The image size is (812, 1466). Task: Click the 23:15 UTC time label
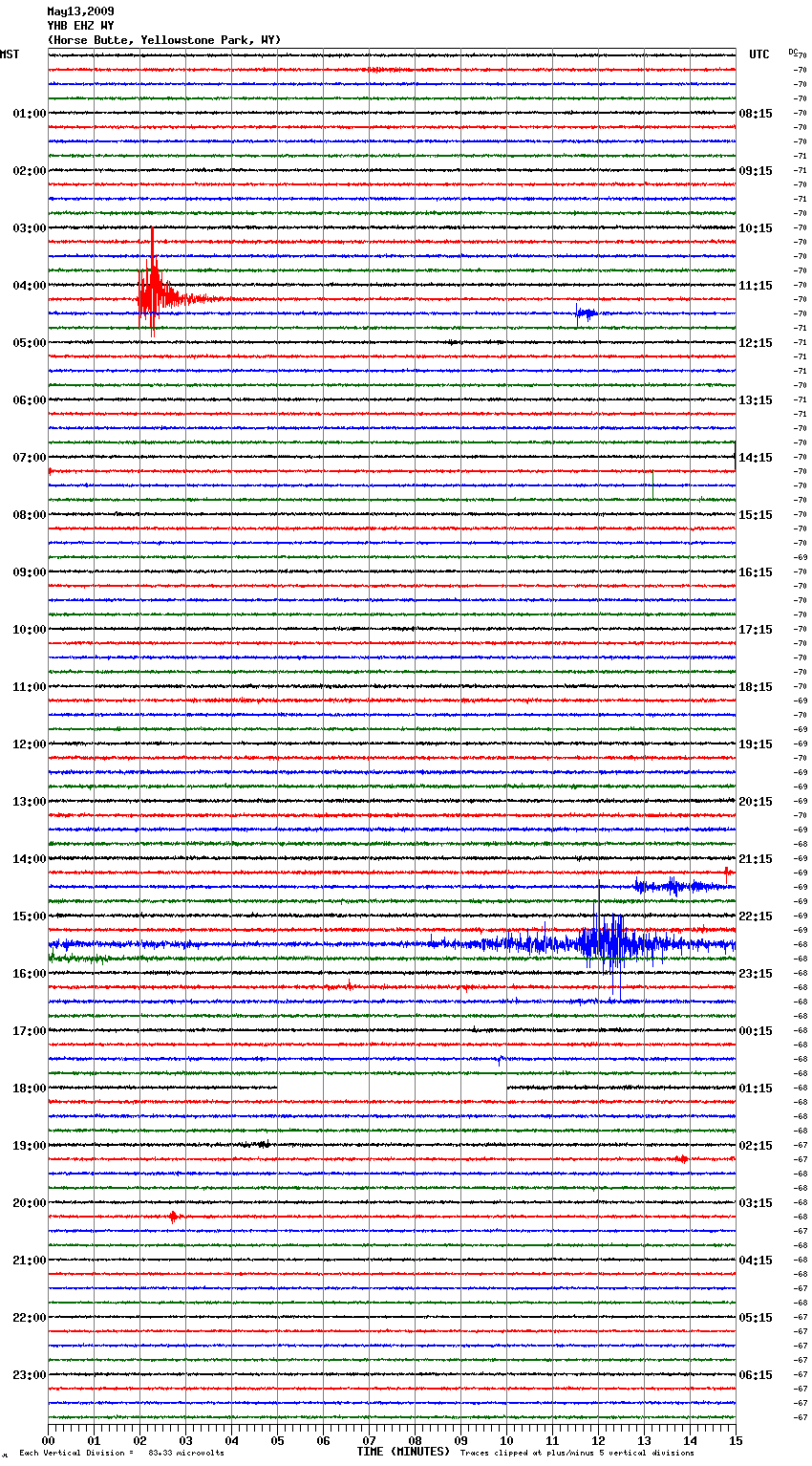[x=756, y=974]
